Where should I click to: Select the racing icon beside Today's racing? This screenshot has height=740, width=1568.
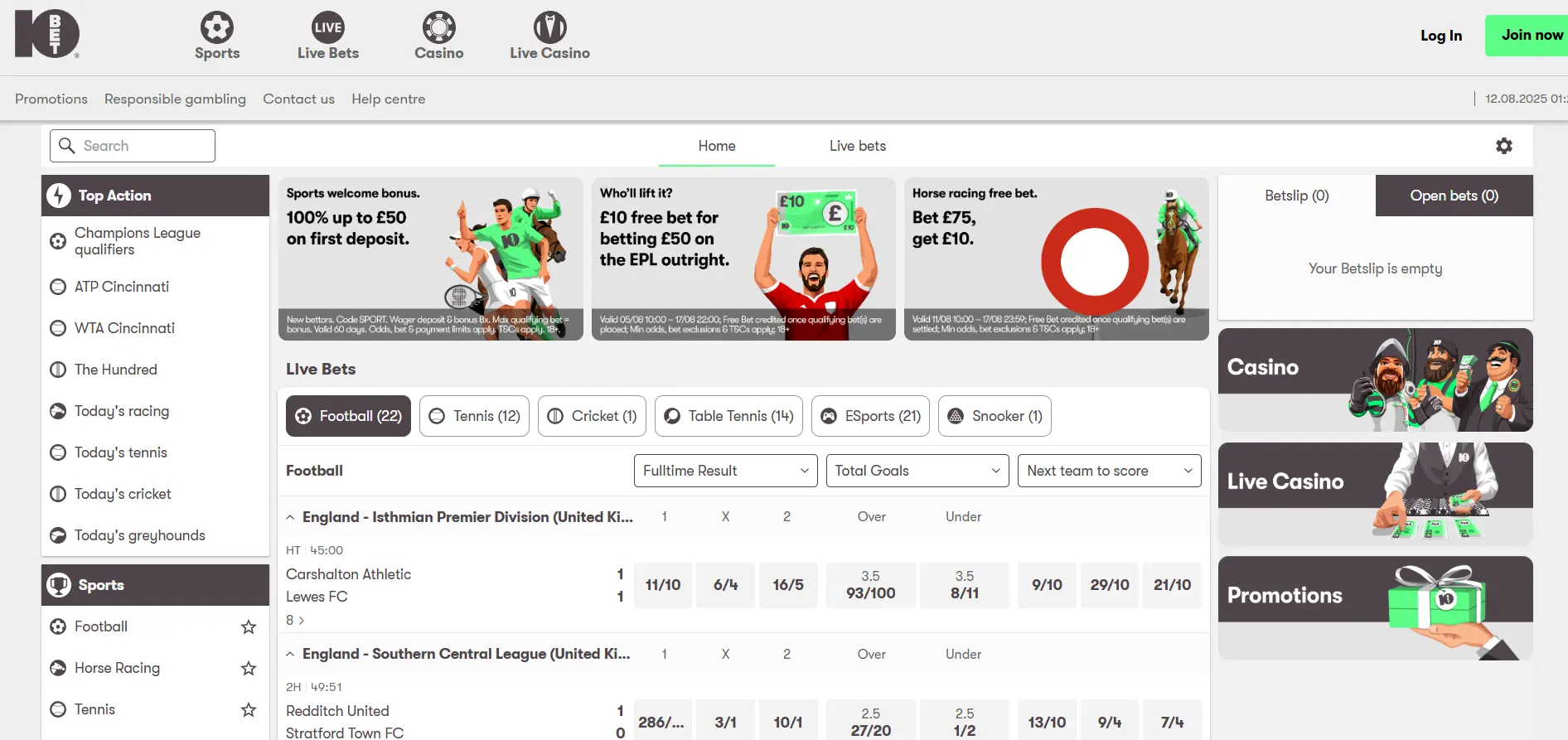pos(58,411)
